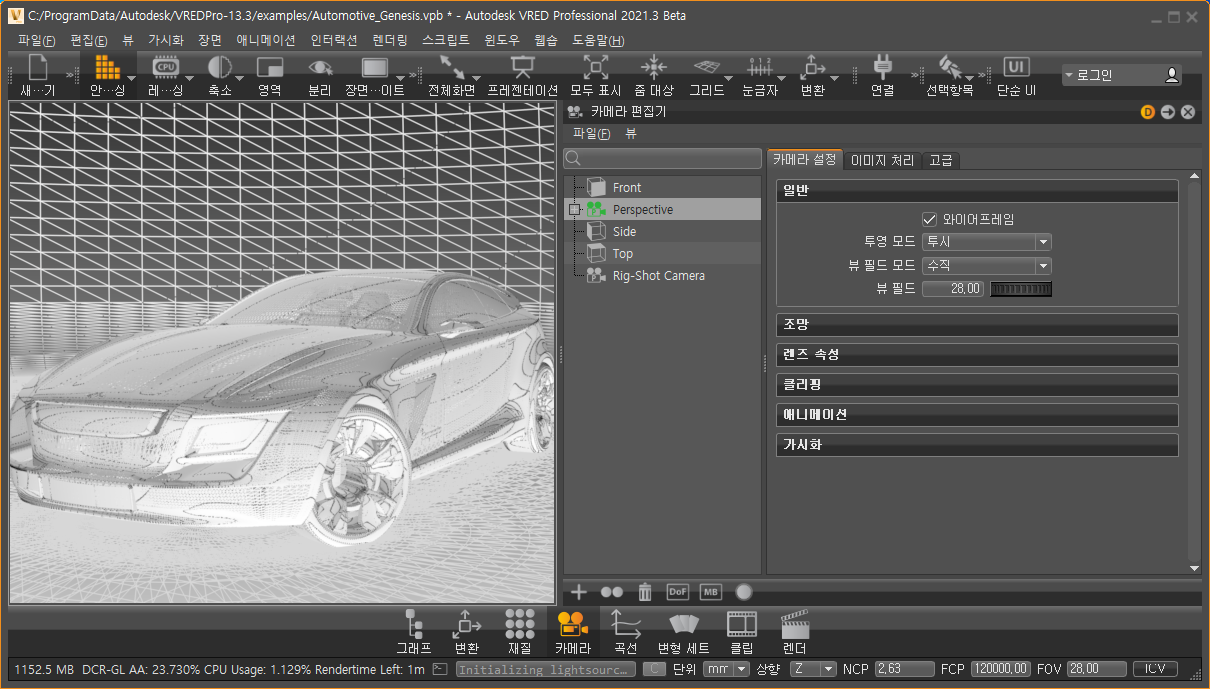Click the 프레젠테이션 presentation mode icon
This screenshot has height=689, width=1210.
[x=521, y=68]
